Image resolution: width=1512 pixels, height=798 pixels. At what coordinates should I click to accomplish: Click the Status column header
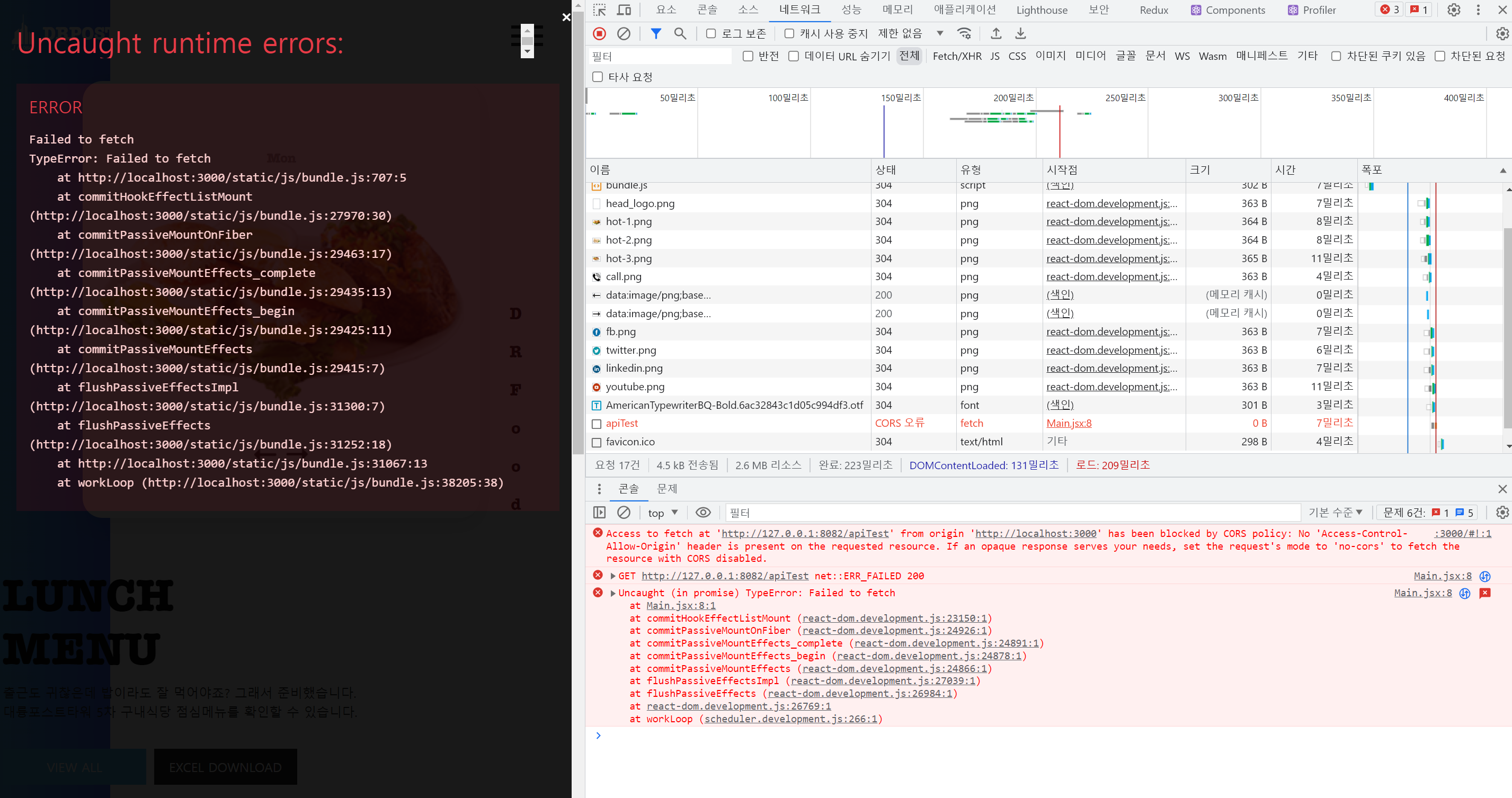[x=913, y=170]
